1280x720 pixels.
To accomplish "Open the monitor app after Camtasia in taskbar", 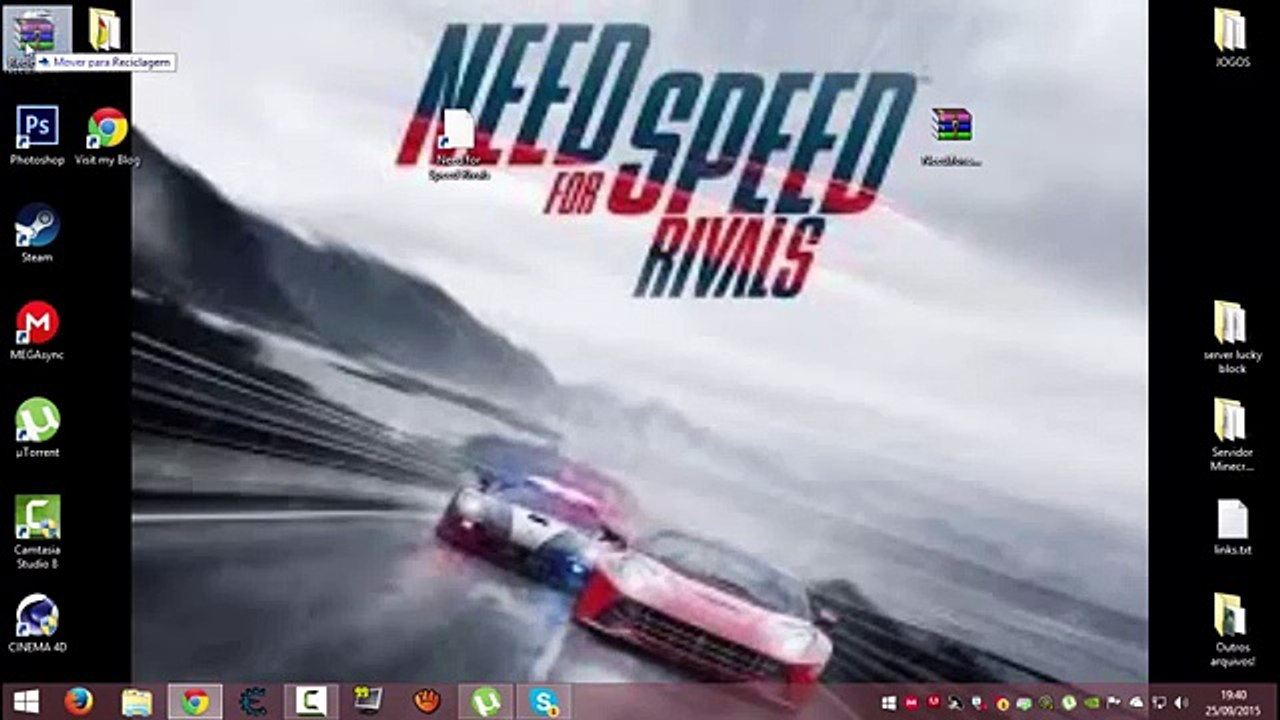I will (x=369, y=701).
